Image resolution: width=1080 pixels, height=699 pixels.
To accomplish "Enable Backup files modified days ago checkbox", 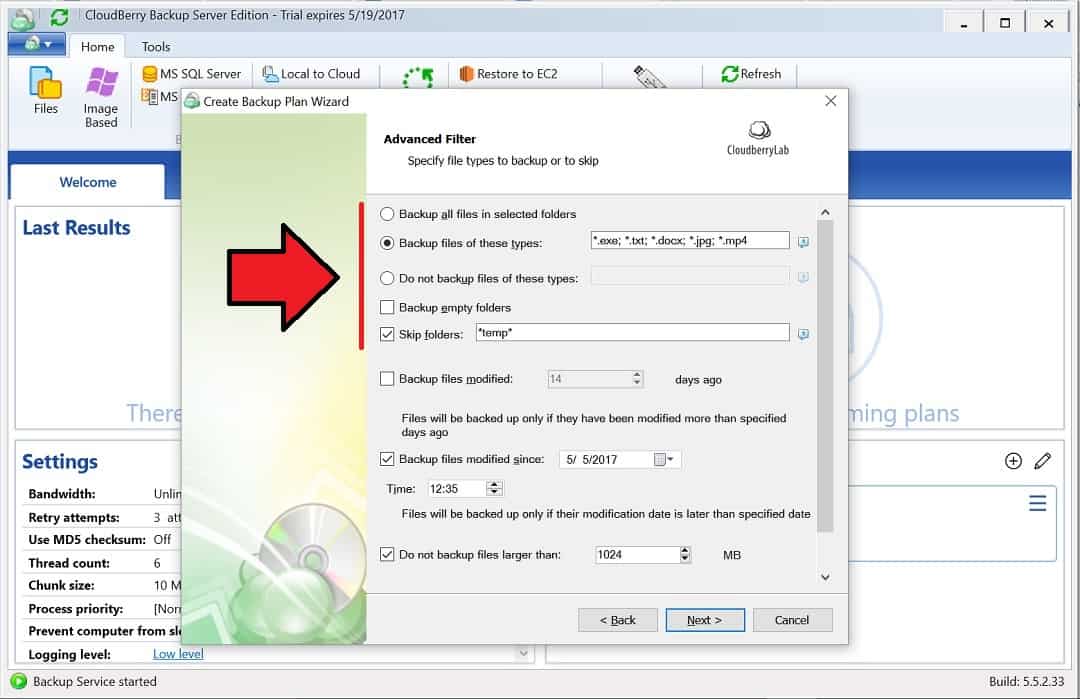I will [387, 379].
